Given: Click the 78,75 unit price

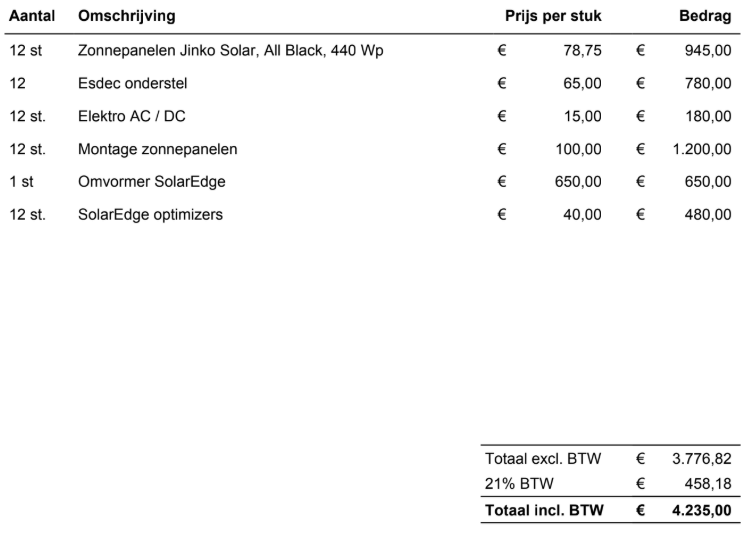Looking at the screenshot, I should (x=582, y=51).
